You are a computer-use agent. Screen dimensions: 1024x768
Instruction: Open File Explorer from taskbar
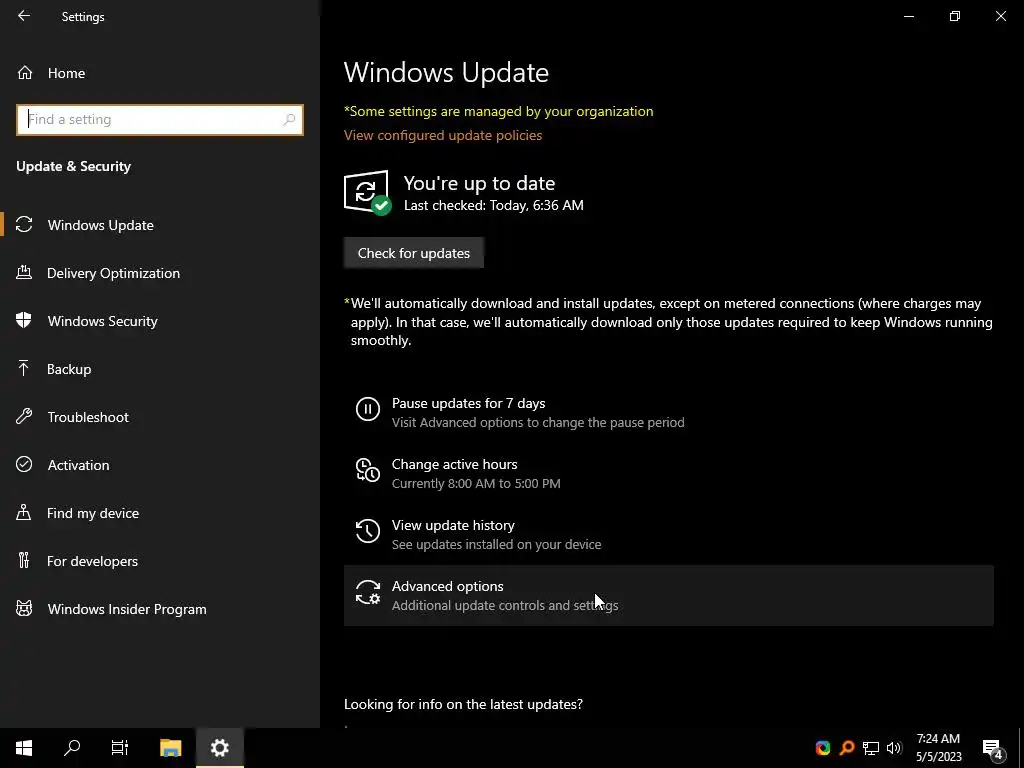[x=170, y=748]
